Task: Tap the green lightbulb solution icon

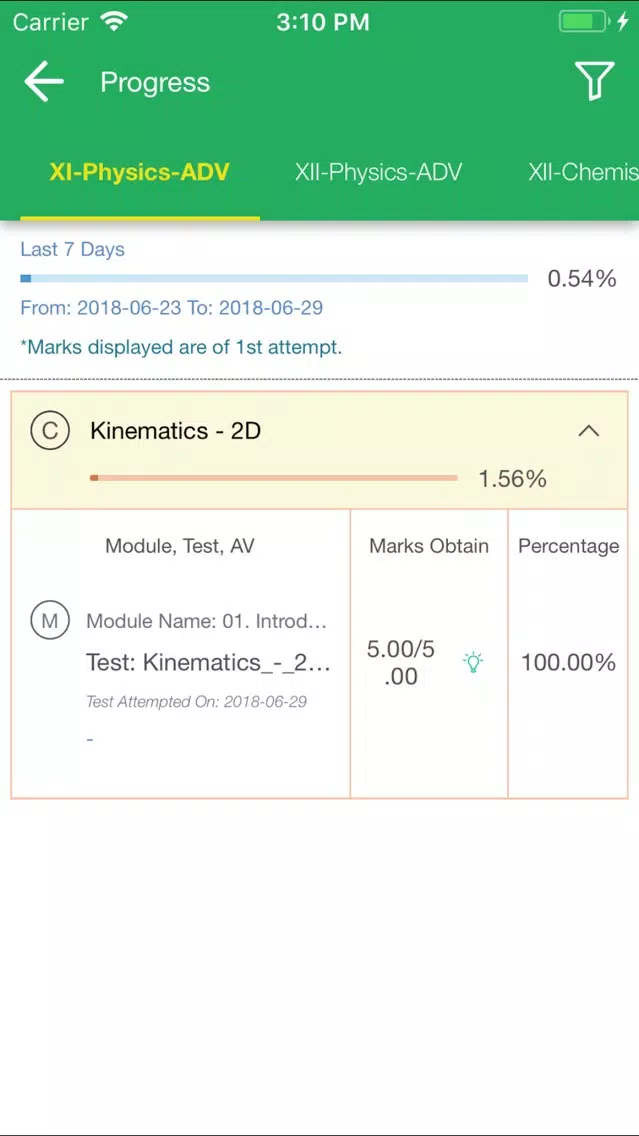Action: 473,662
